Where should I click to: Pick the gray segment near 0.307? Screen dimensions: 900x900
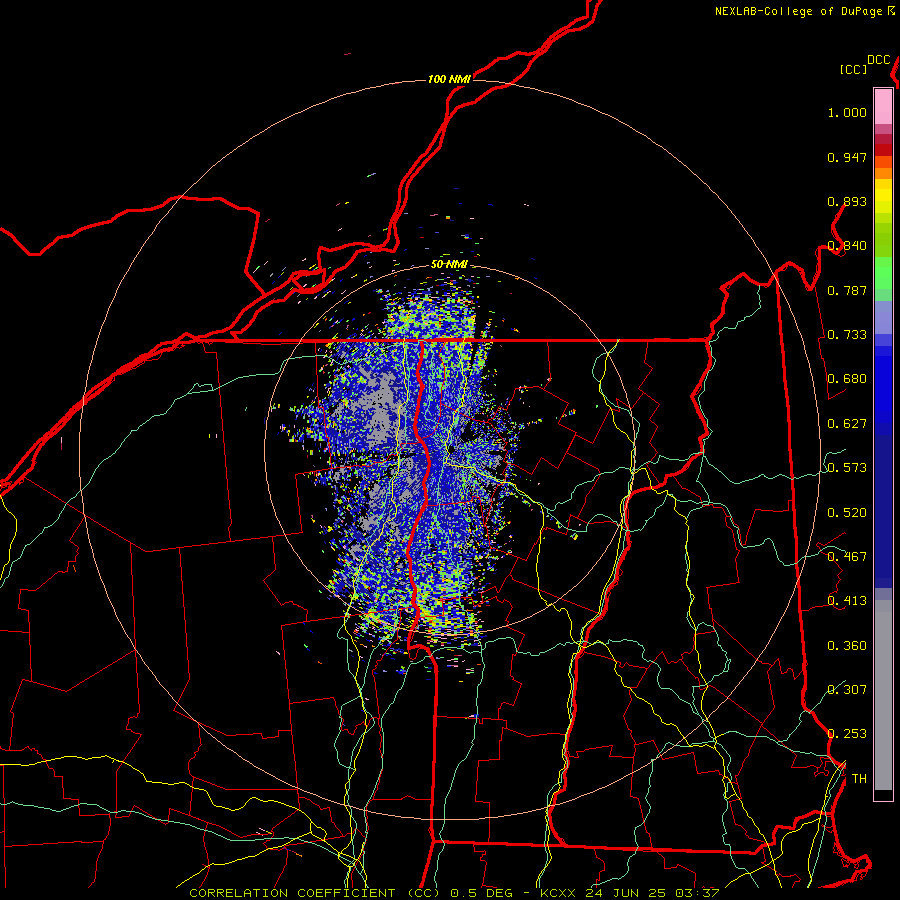click(883, 695)
